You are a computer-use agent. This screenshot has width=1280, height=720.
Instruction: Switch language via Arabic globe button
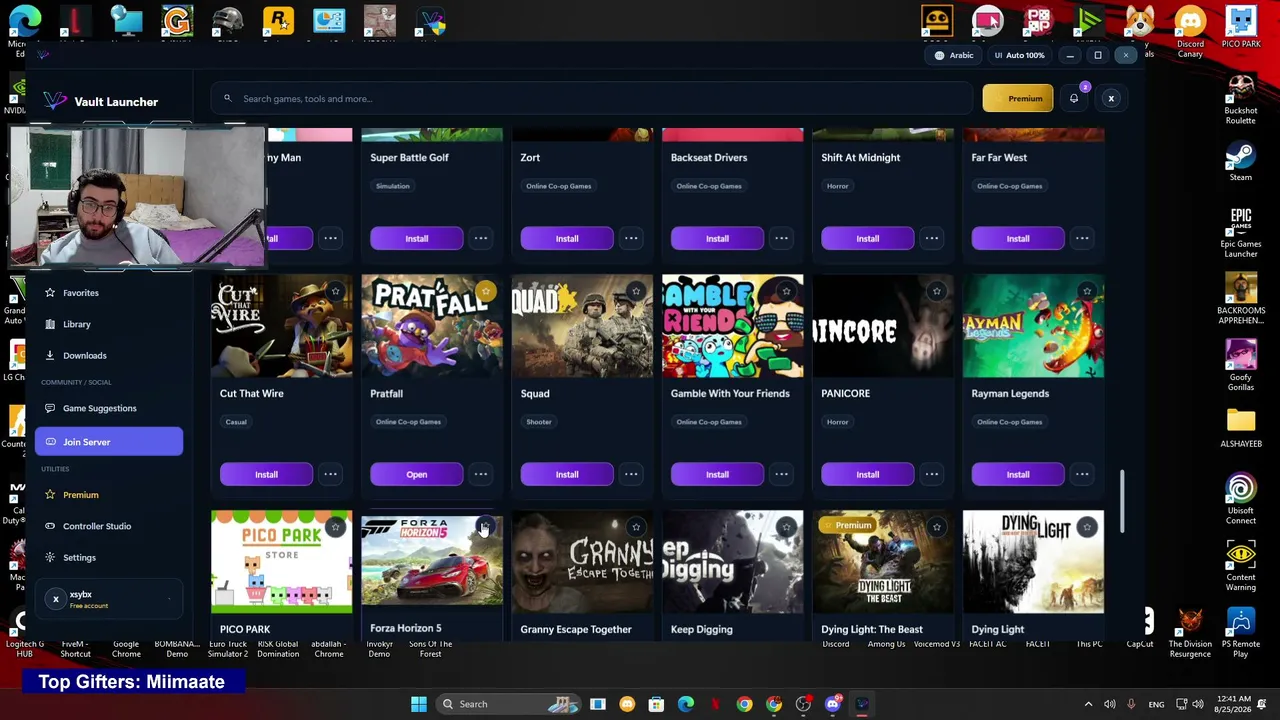click(x=954, y=55)
